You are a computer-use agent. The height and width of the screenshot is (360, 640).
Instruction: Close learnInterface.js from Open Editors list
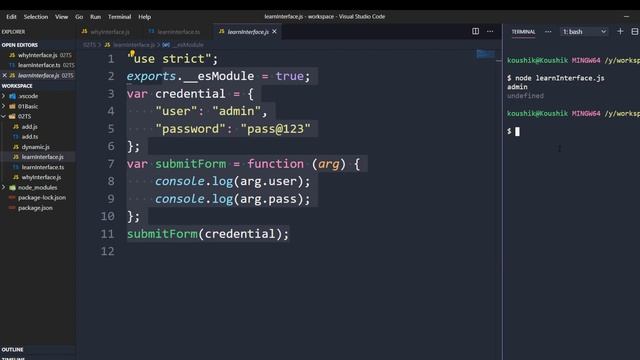pyautogui.click(x=4, y=76)
